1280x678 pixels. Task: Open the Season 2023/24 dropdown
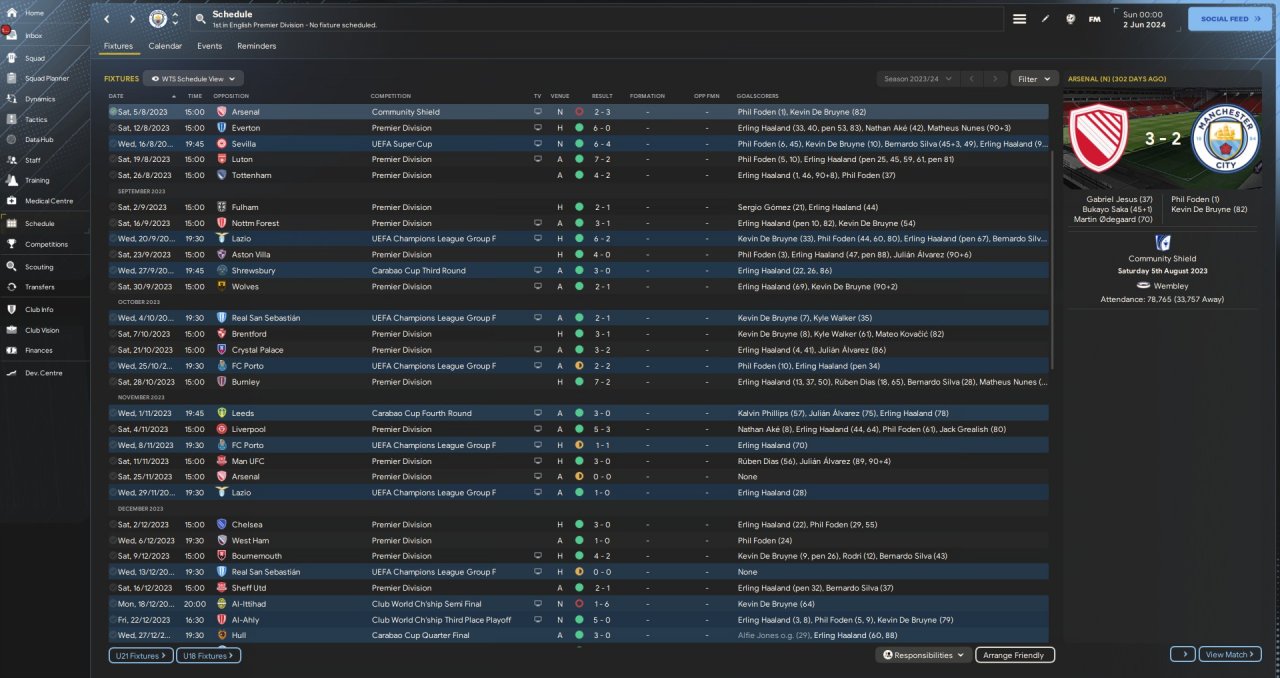916,78
